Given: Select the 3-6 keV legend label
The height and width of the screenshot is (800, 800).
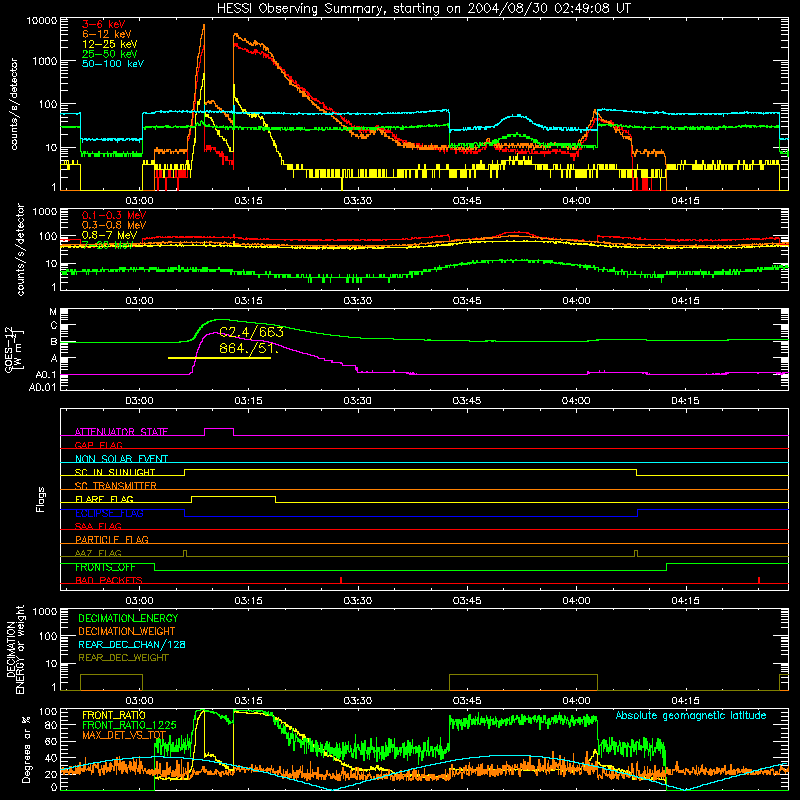Looking at the screenshot, I should coord(104,24).
